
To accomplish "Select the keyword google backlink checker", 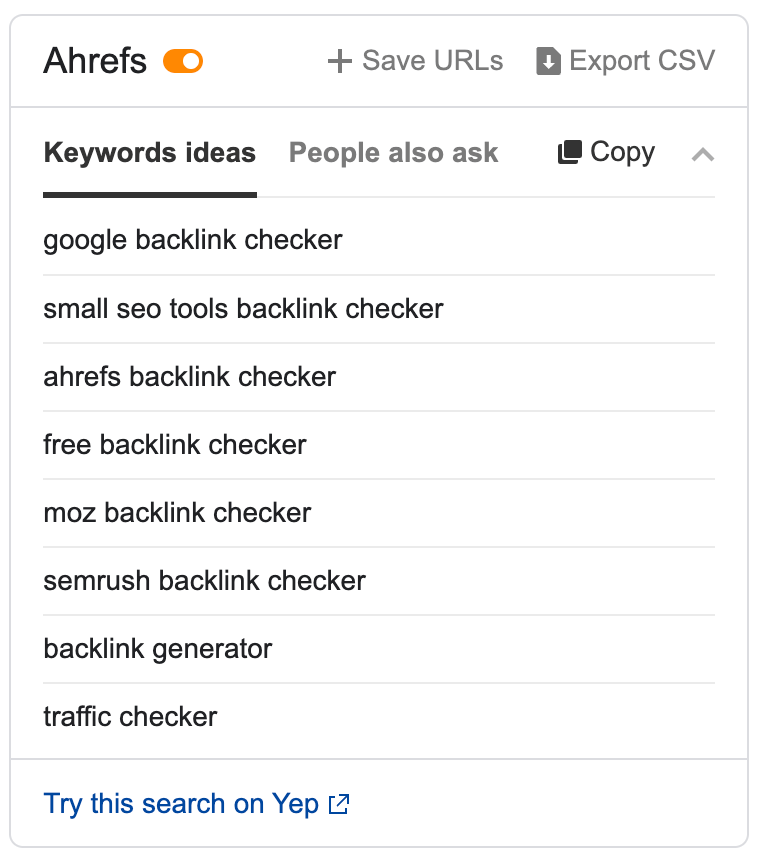I will [192, 240].
